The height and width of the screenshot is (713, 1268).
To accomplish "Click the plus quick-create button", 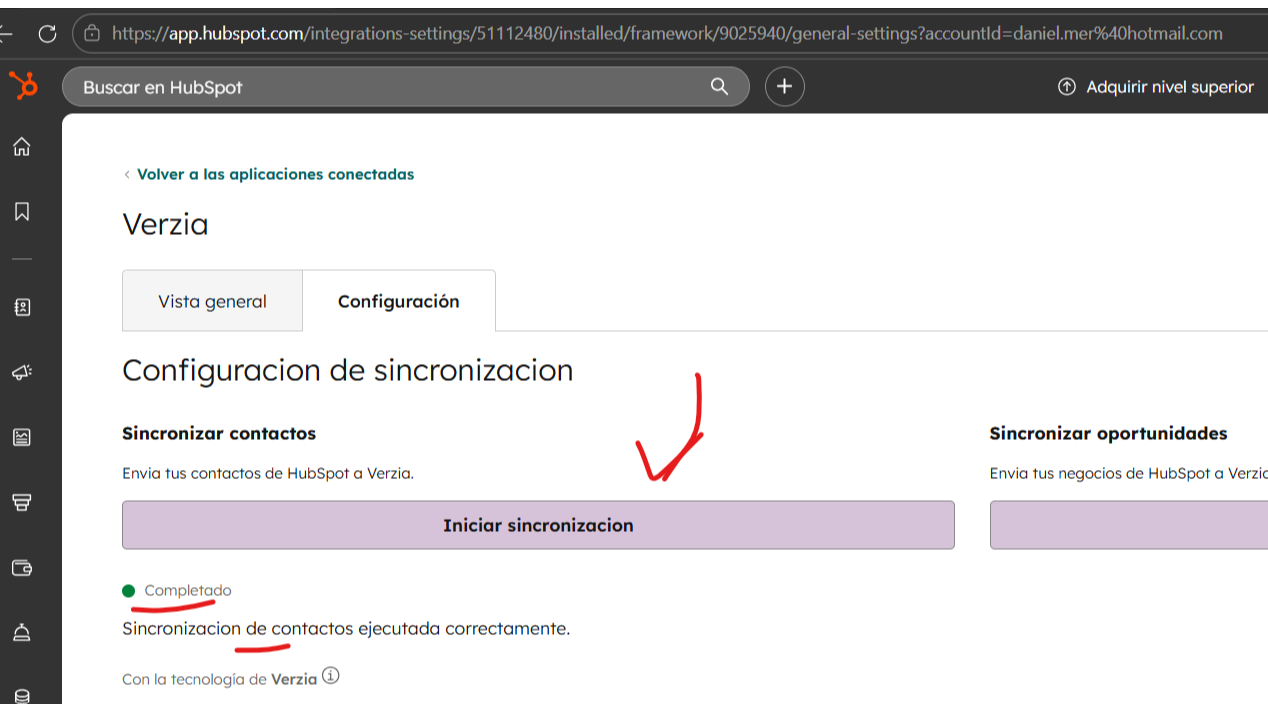I will (x=785, y=87).
